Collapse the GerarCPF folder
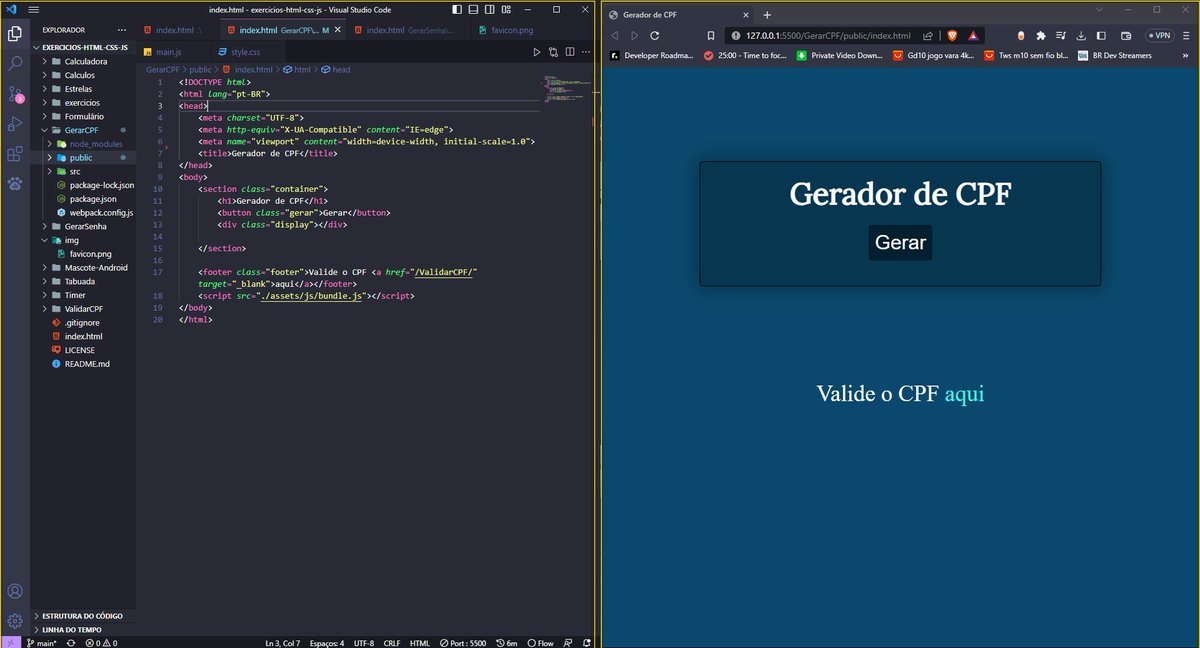Screen dimensions: 1200x648 point(81,130)
